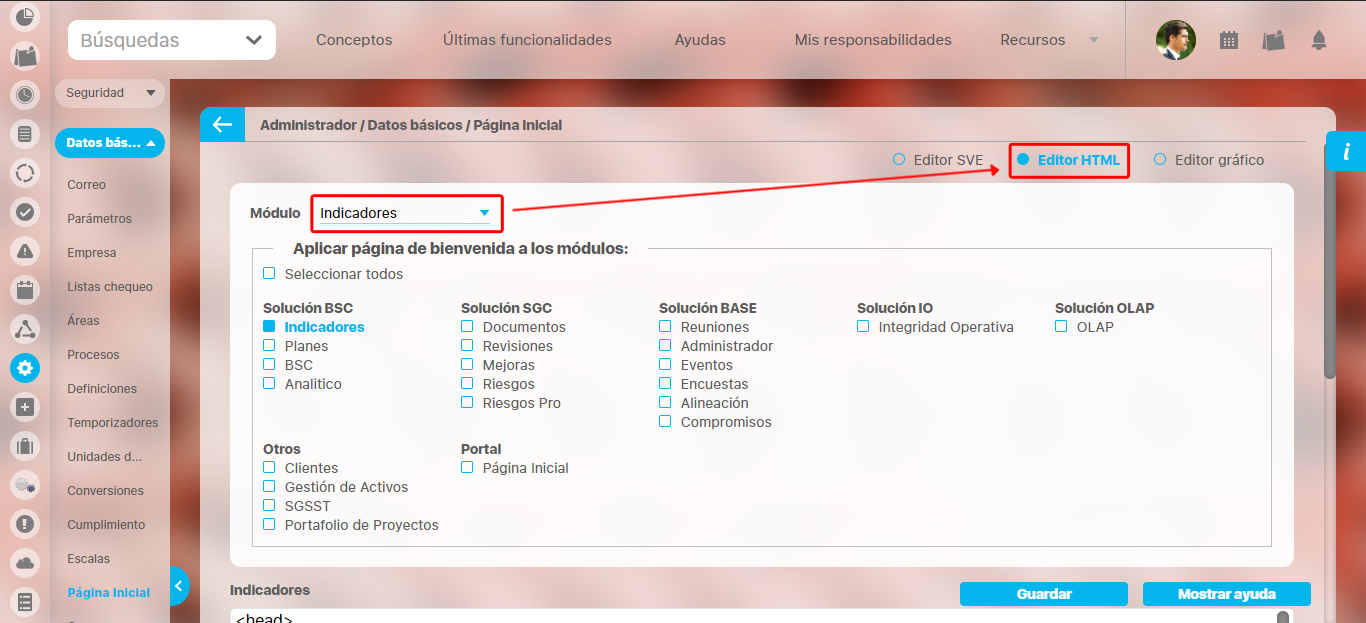Click the warning triangle sidebar icon
This screenshot has height=623, width=1366.
click(25, 250)
